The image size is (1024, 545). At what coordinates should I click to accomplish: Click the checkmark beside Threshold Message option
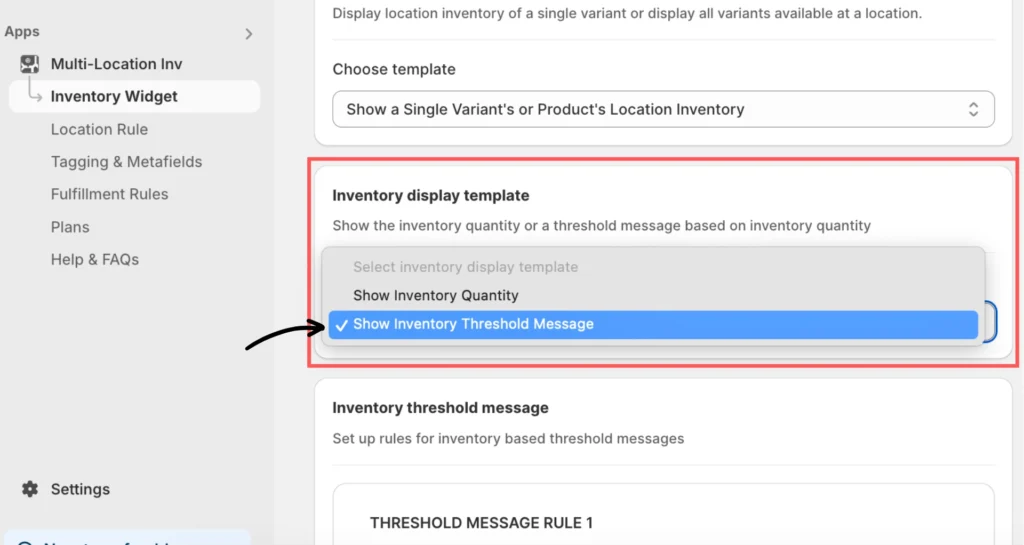click(x=342, y=324)
